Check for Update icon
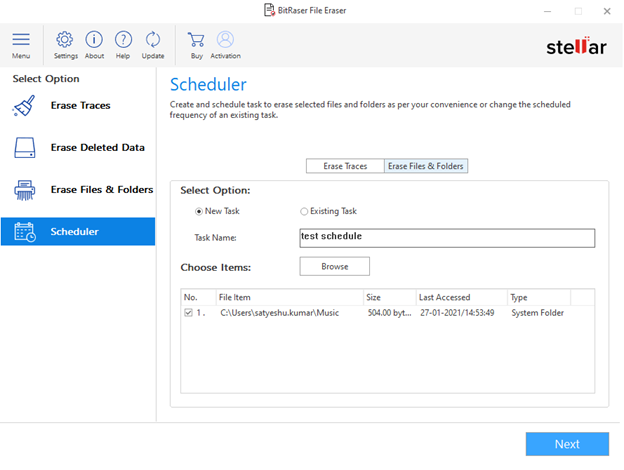This screenshot has width=624, height=470. tap(153, 39)
